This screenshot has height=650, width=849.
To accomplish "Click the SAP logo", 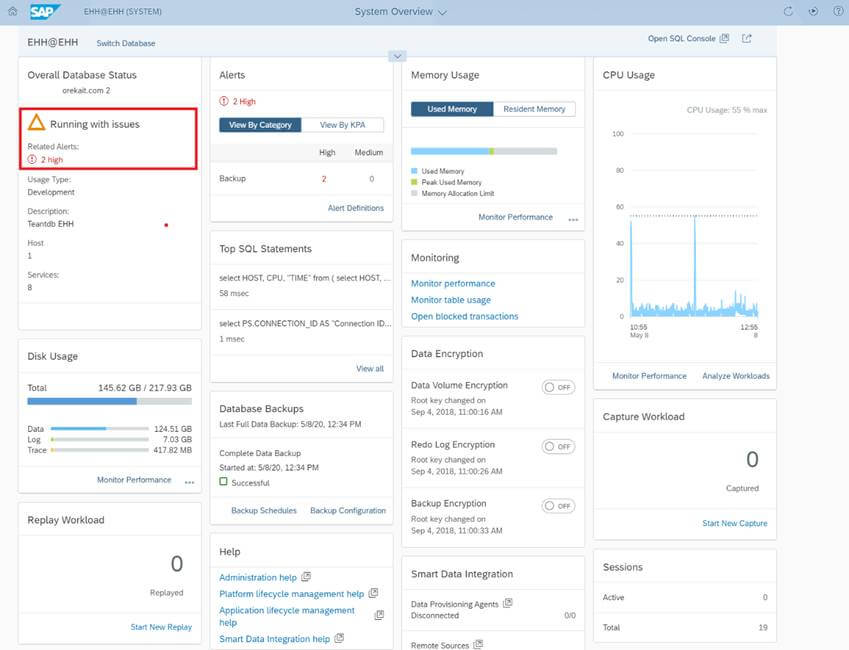I will [45, 11].
